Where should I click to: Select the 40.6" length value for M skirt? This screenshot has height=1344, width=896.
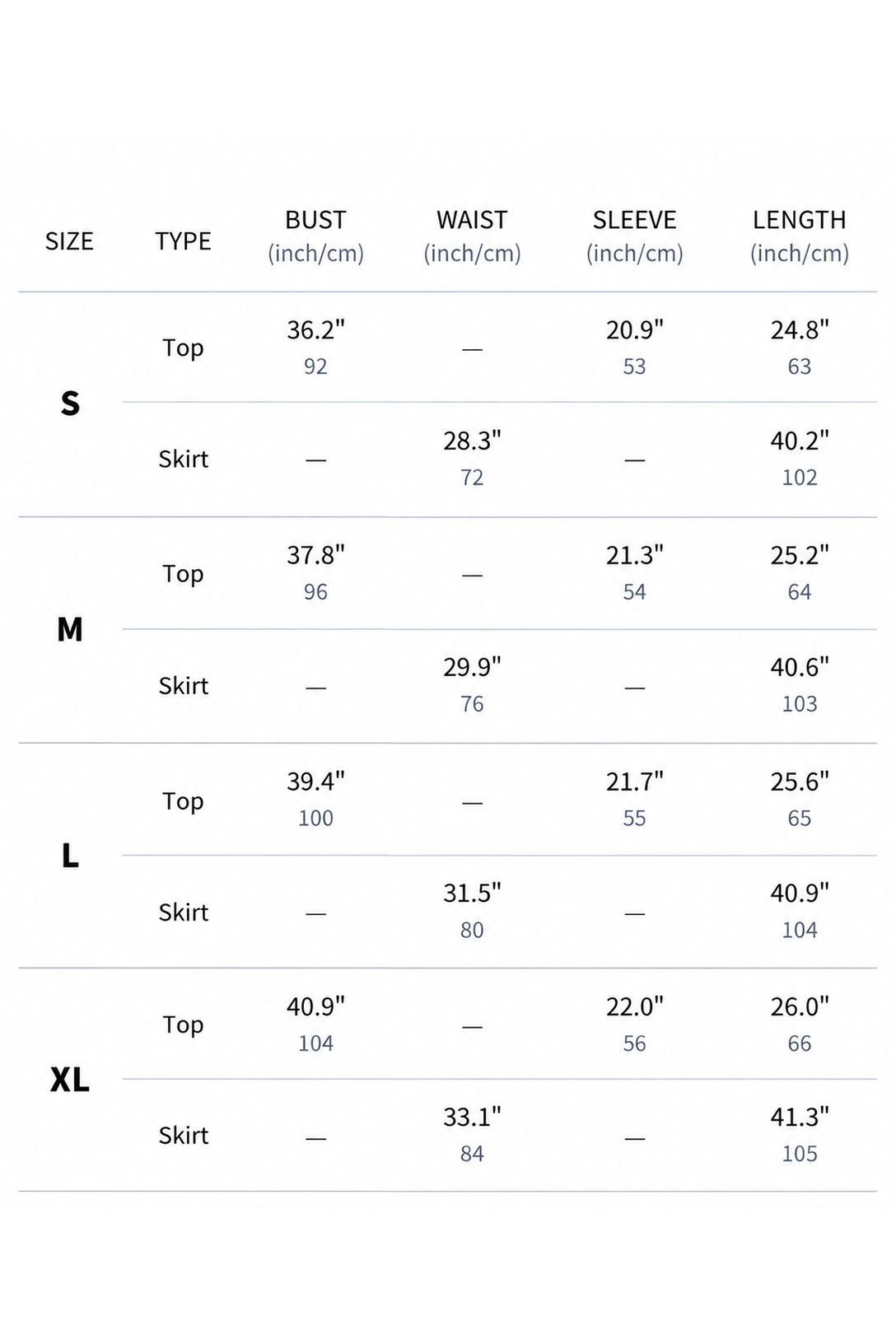point(799,667)
